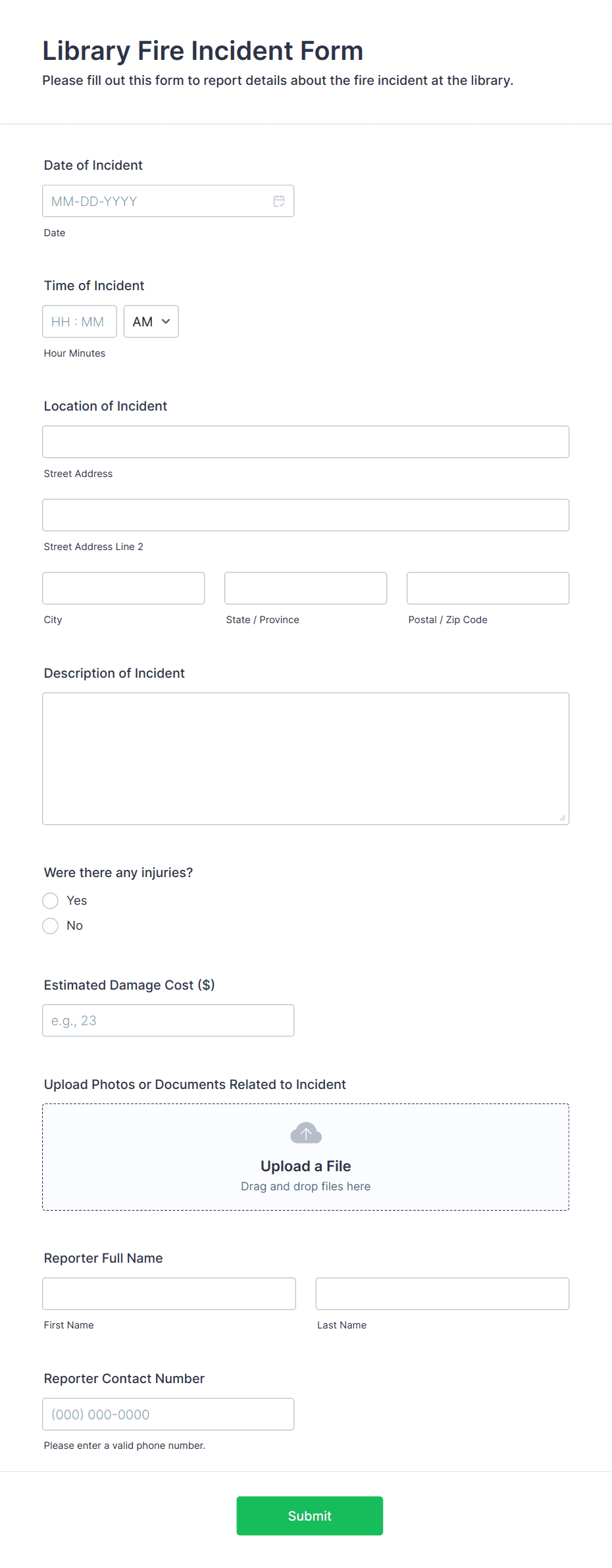Focus the Reporter Contact Number field
The height and width of the screenshot is (1568, 612).
tap(168, 1414)
